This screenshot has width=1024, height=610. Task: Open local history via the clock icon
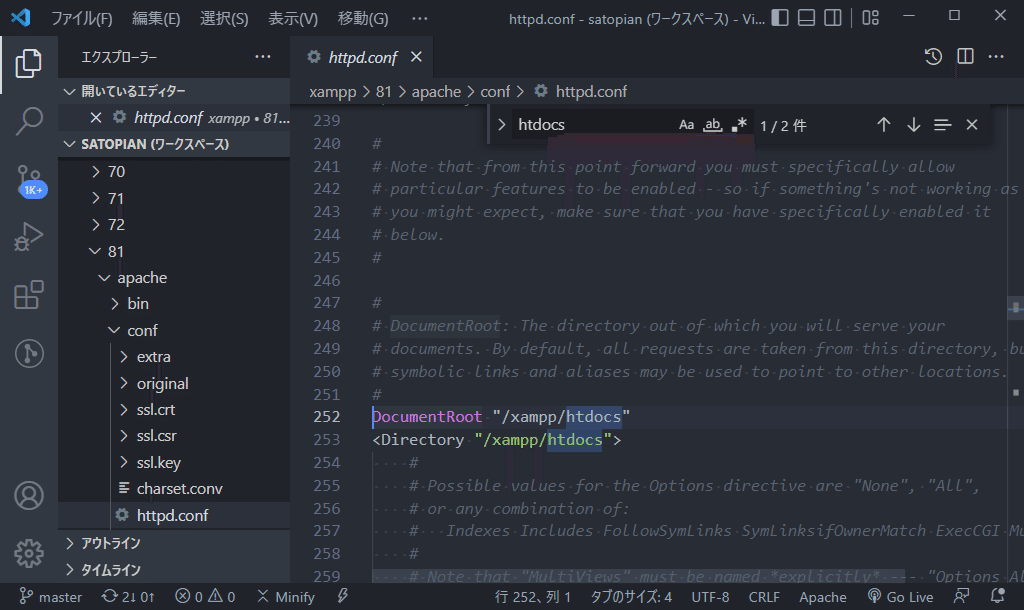(933, 57)
